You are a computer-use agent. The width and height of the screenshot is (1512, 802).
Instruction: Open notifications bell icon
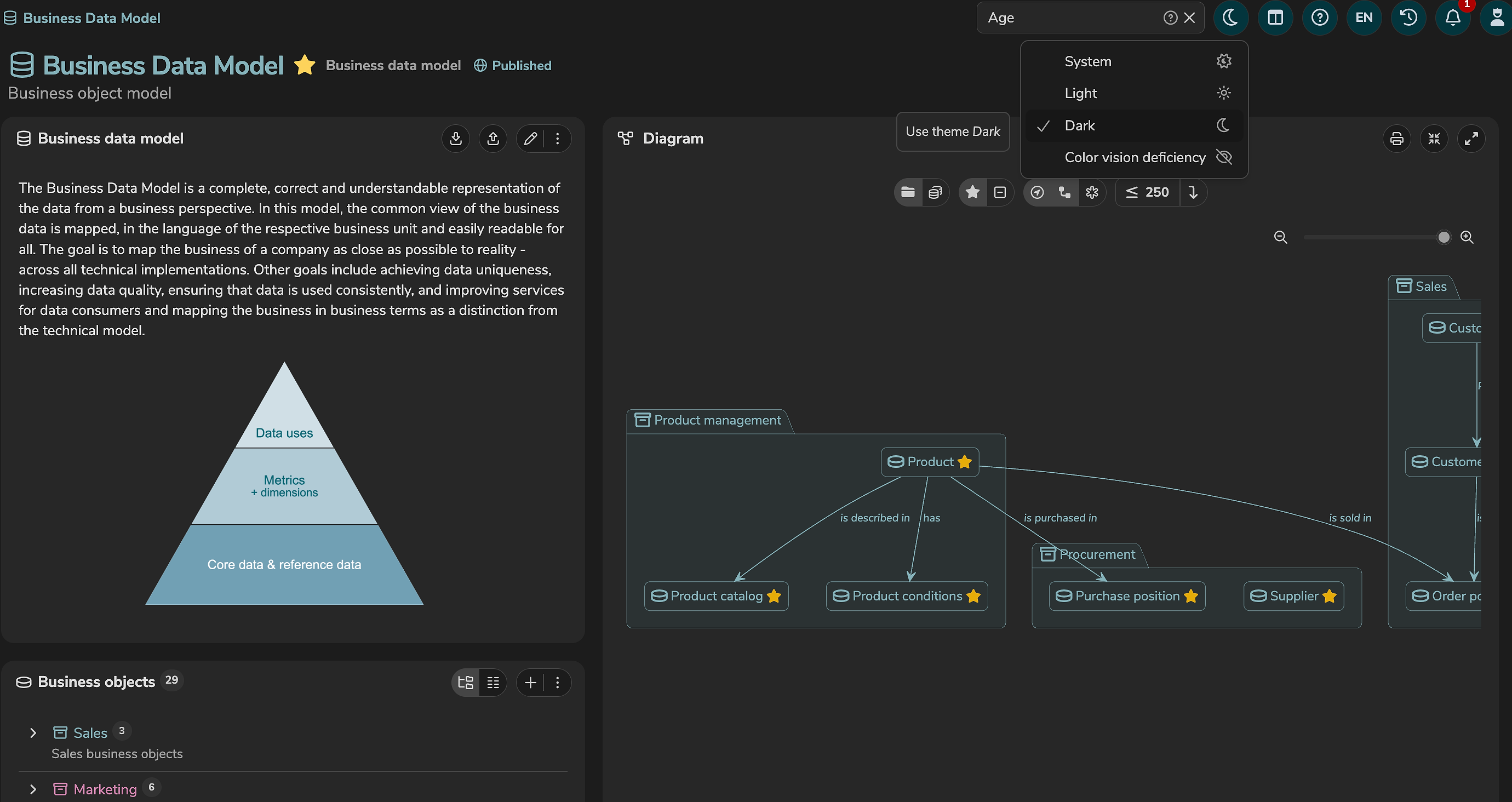pos(1453,18)
